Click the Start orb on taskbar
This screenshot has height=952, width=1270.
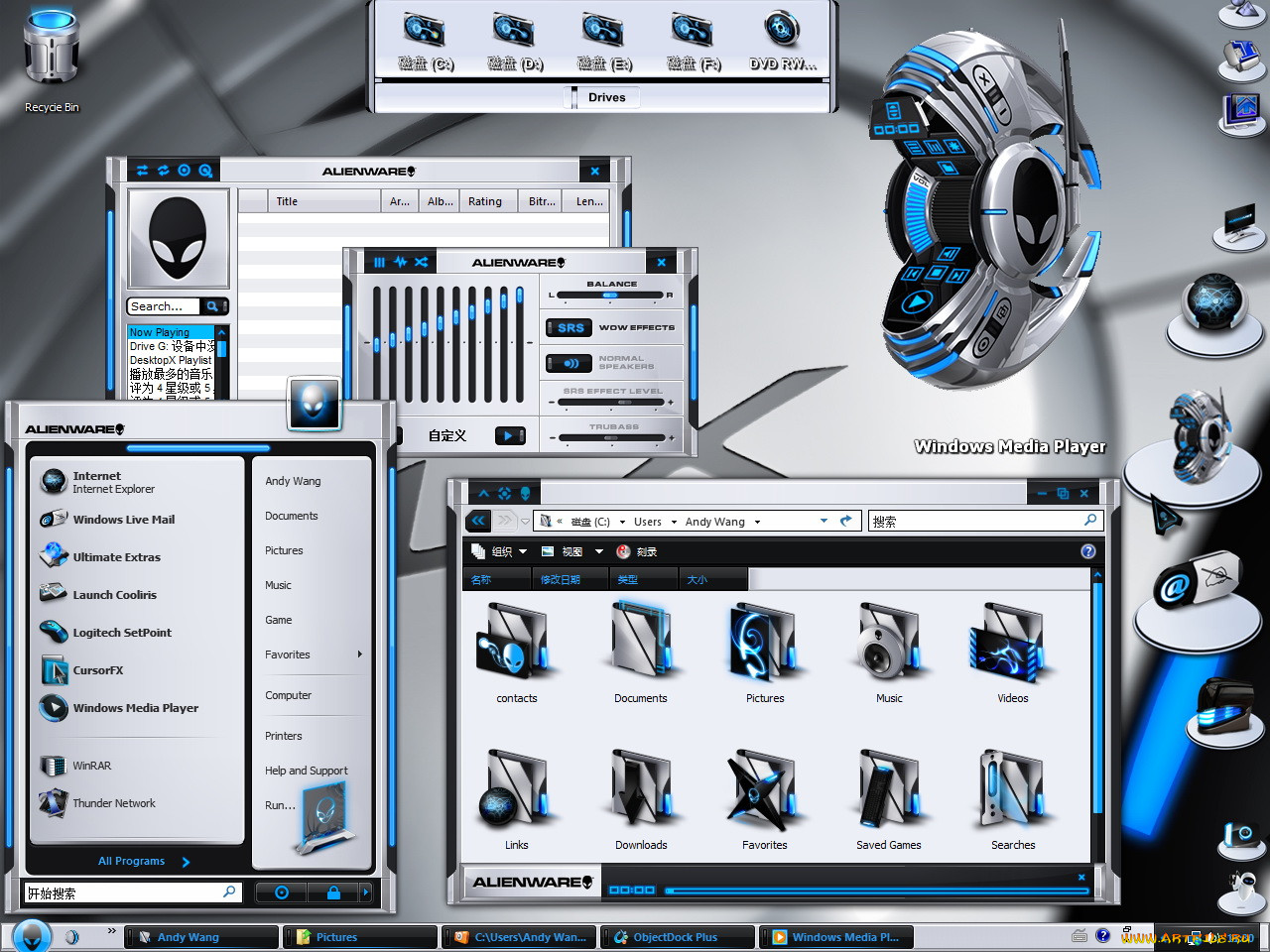click(31, 936)
